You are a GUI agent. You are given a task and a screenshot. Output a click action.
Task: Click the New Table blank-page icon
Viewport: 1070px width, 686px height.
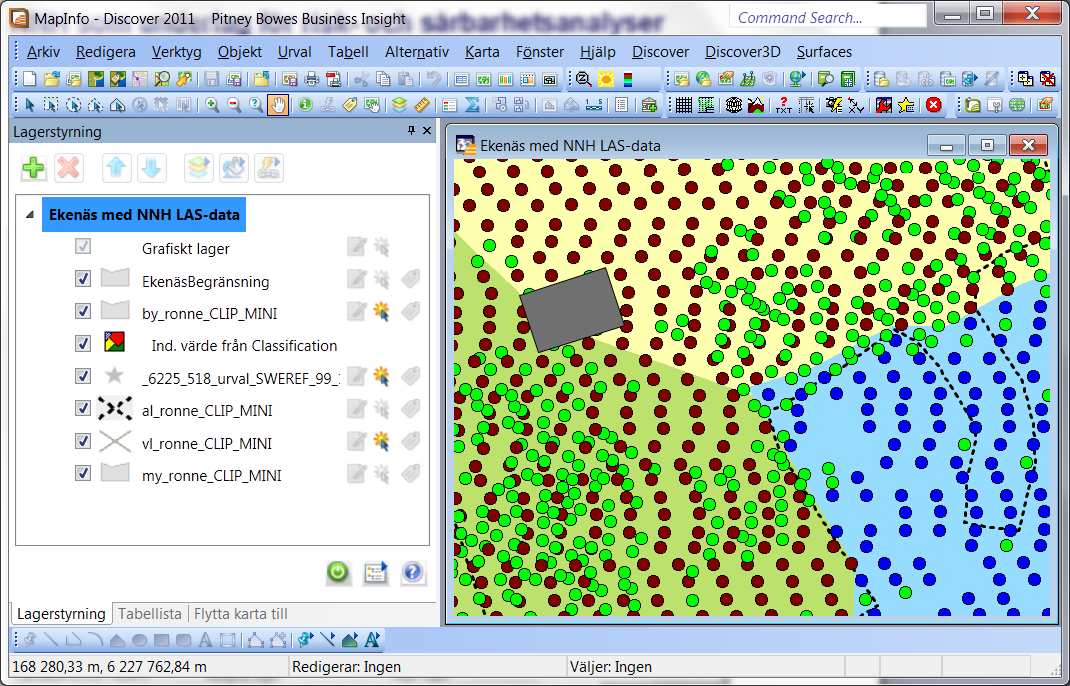pos(29,79)
